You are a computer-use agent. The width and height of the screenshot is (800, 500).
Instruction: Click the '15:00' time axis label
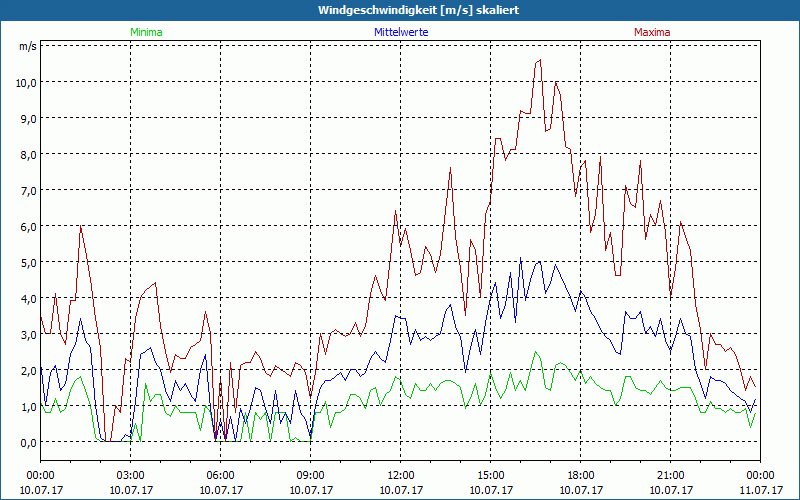[x=490, y=476]
